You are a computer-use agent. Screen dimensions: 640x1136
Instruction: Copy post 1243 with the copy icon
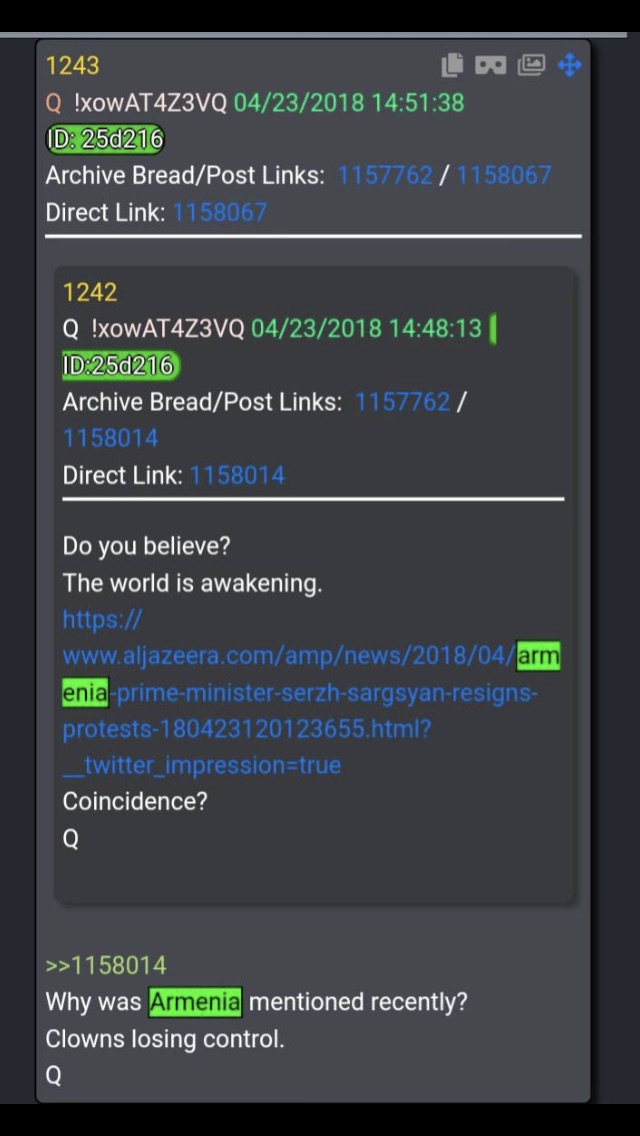(452, 65)
